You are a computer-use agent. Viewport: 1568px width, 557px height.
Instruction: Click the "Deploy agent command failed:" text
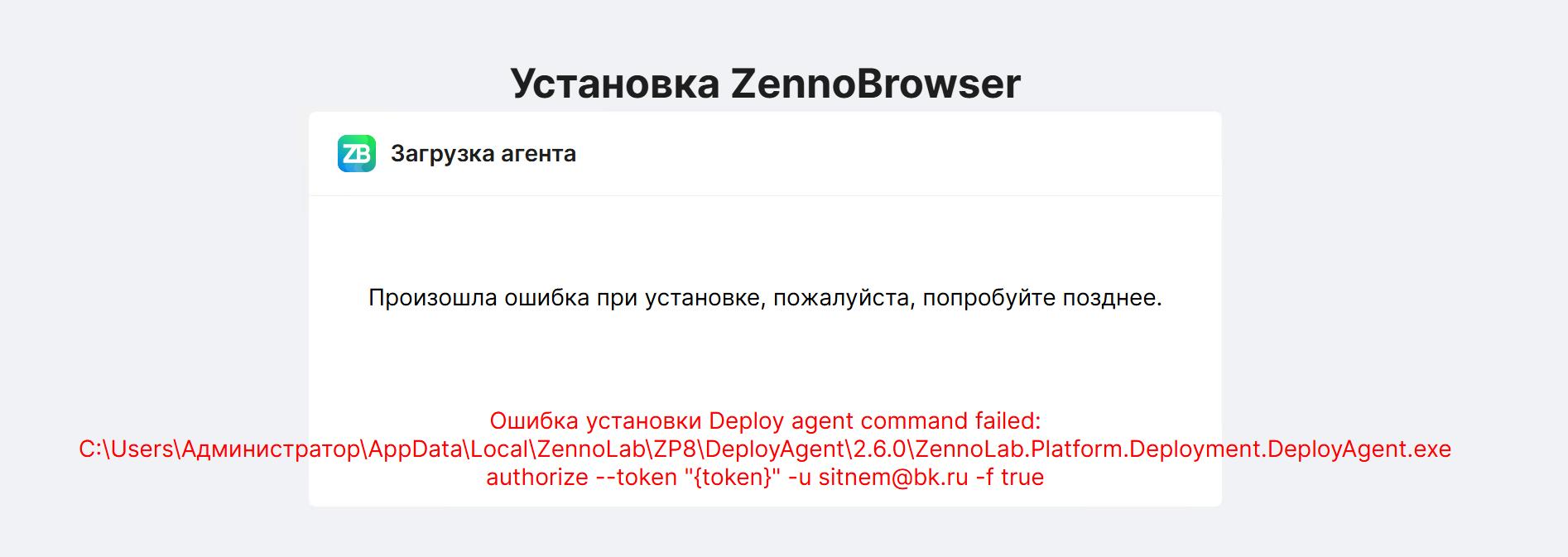[x=874, y=421]
